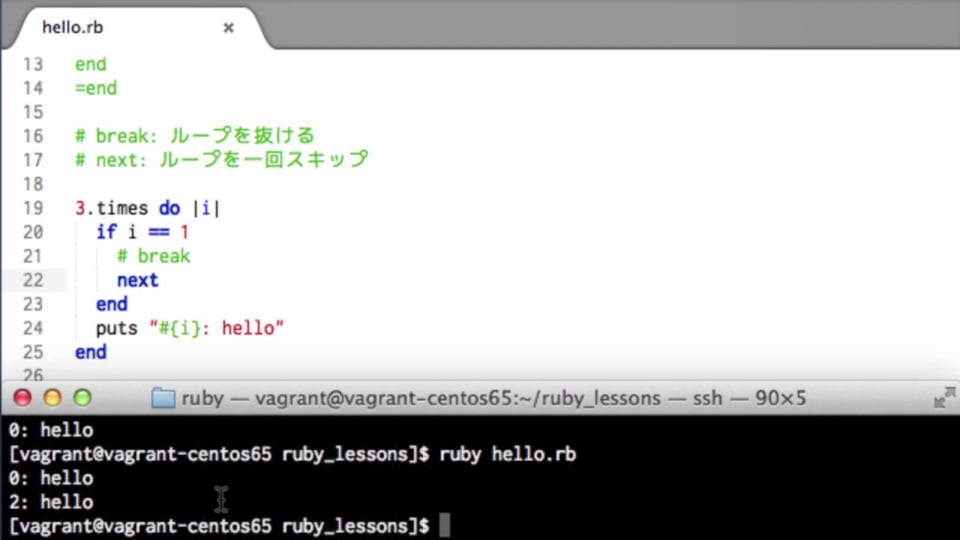Click '3.times' on line 19
This screenshot has width=960, height=540.
point(111,208)
